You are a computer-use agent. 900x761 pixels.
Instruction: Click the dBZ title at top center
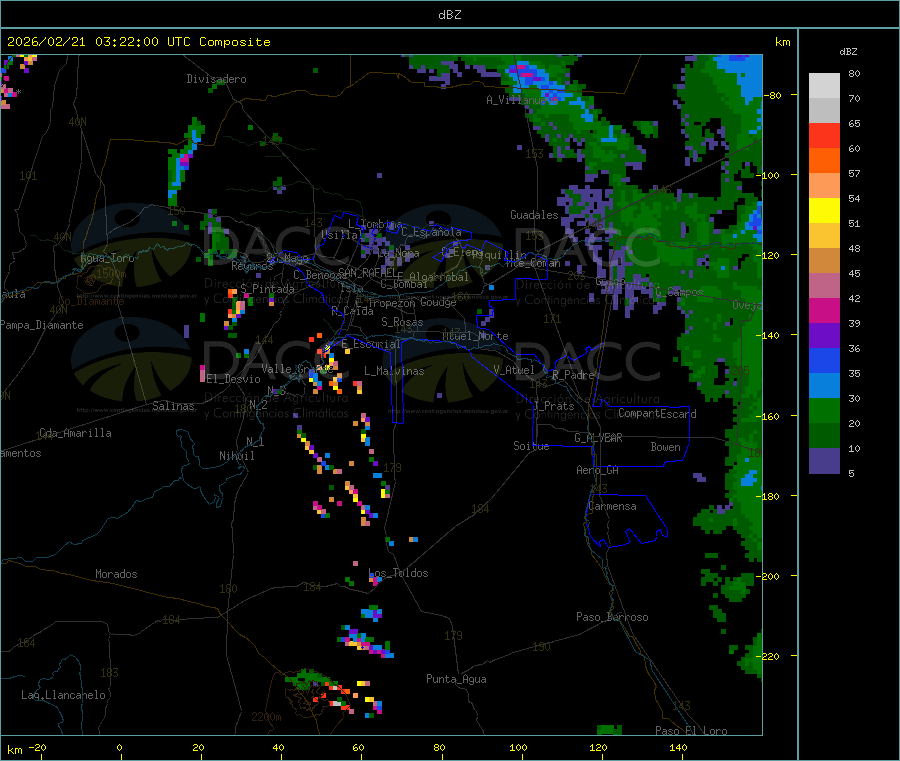449,15
